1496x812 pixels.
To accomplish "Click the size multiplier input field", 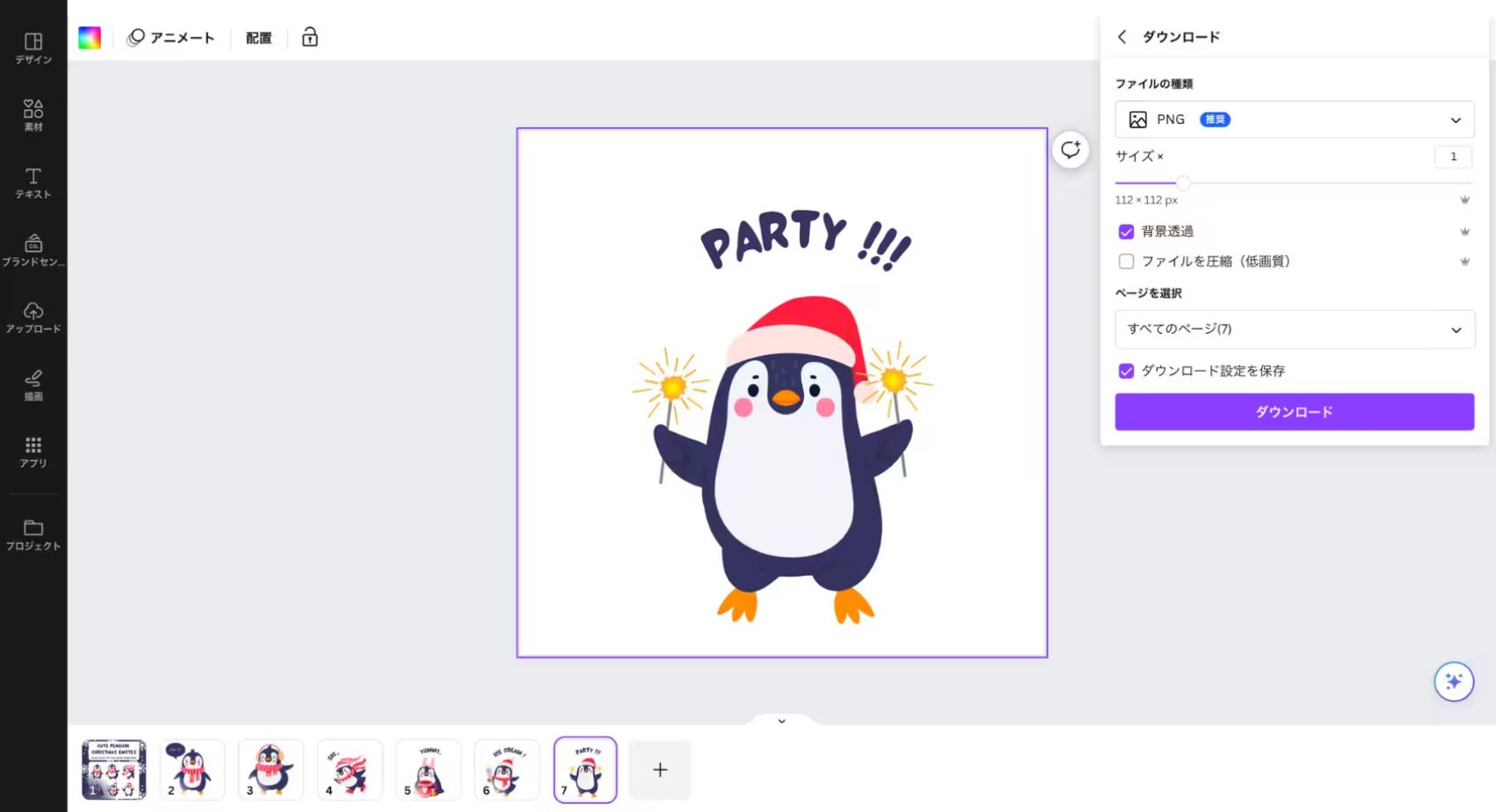I will (x=1453, y=156).
